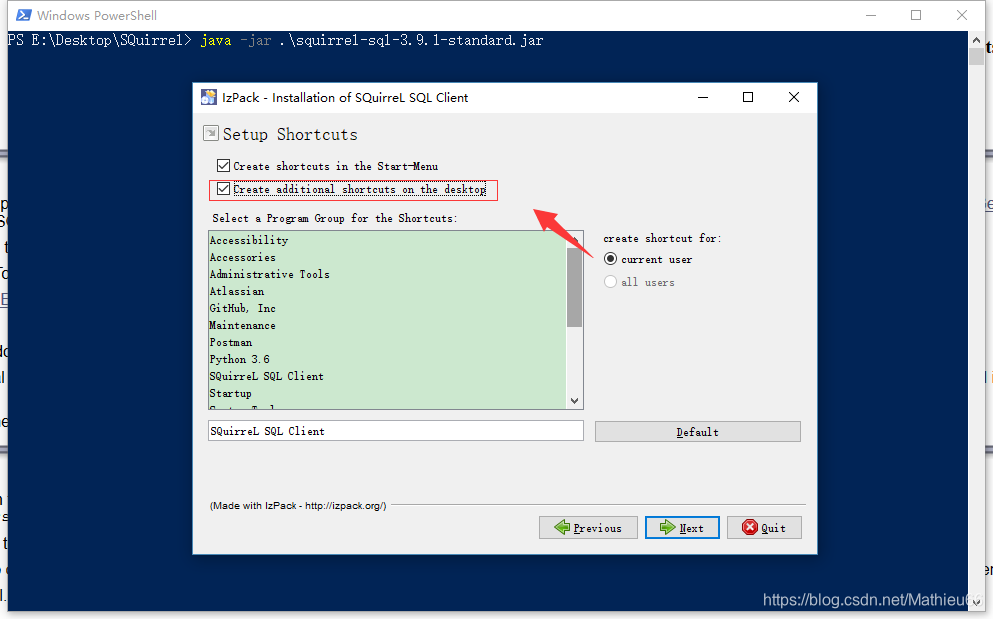Select Postman program group
Screen dimensions: 993x619
tap(387, 343)
